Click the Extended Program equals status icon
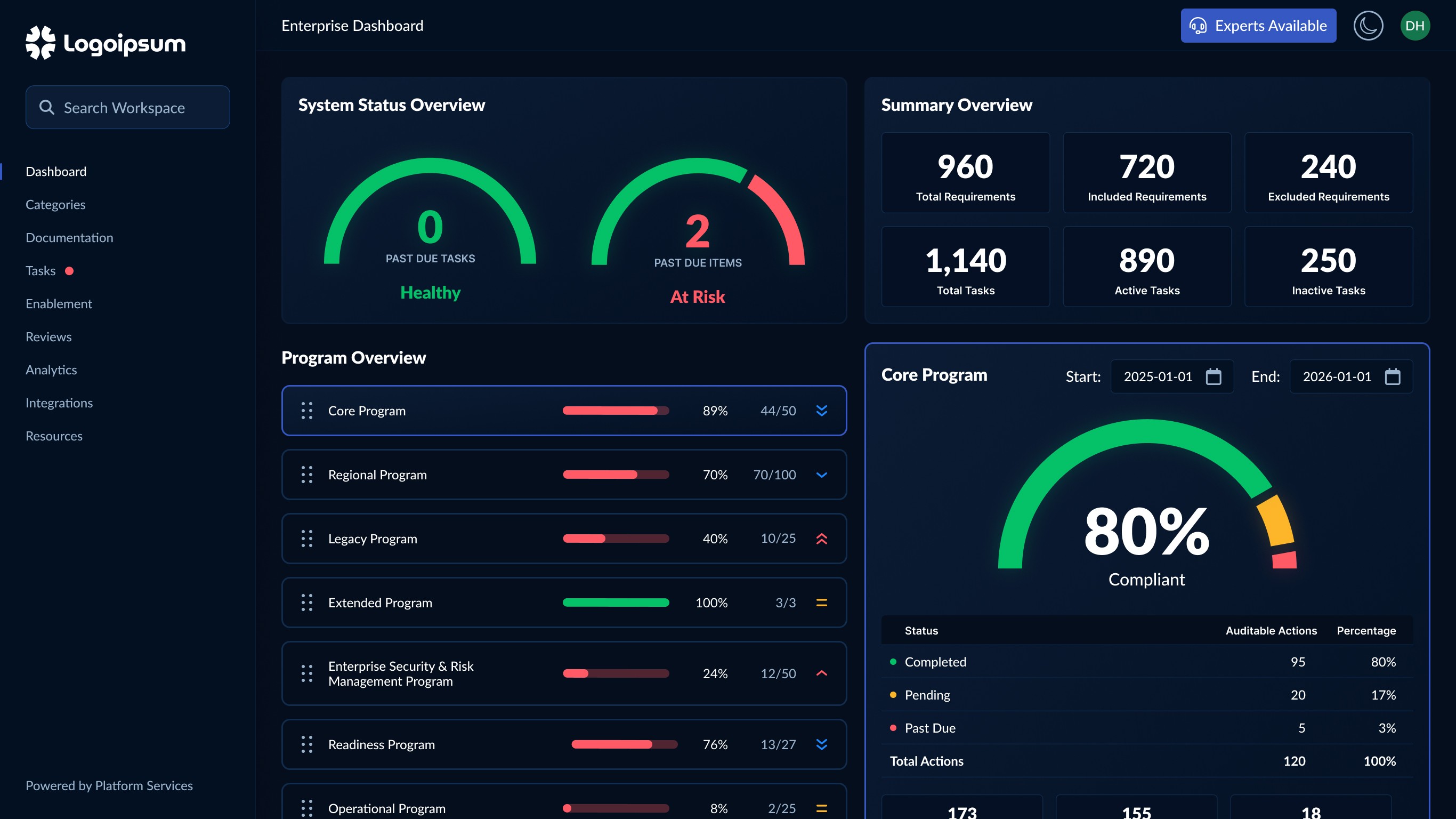Screen dimensions: 1456x819 pos(821,603)
